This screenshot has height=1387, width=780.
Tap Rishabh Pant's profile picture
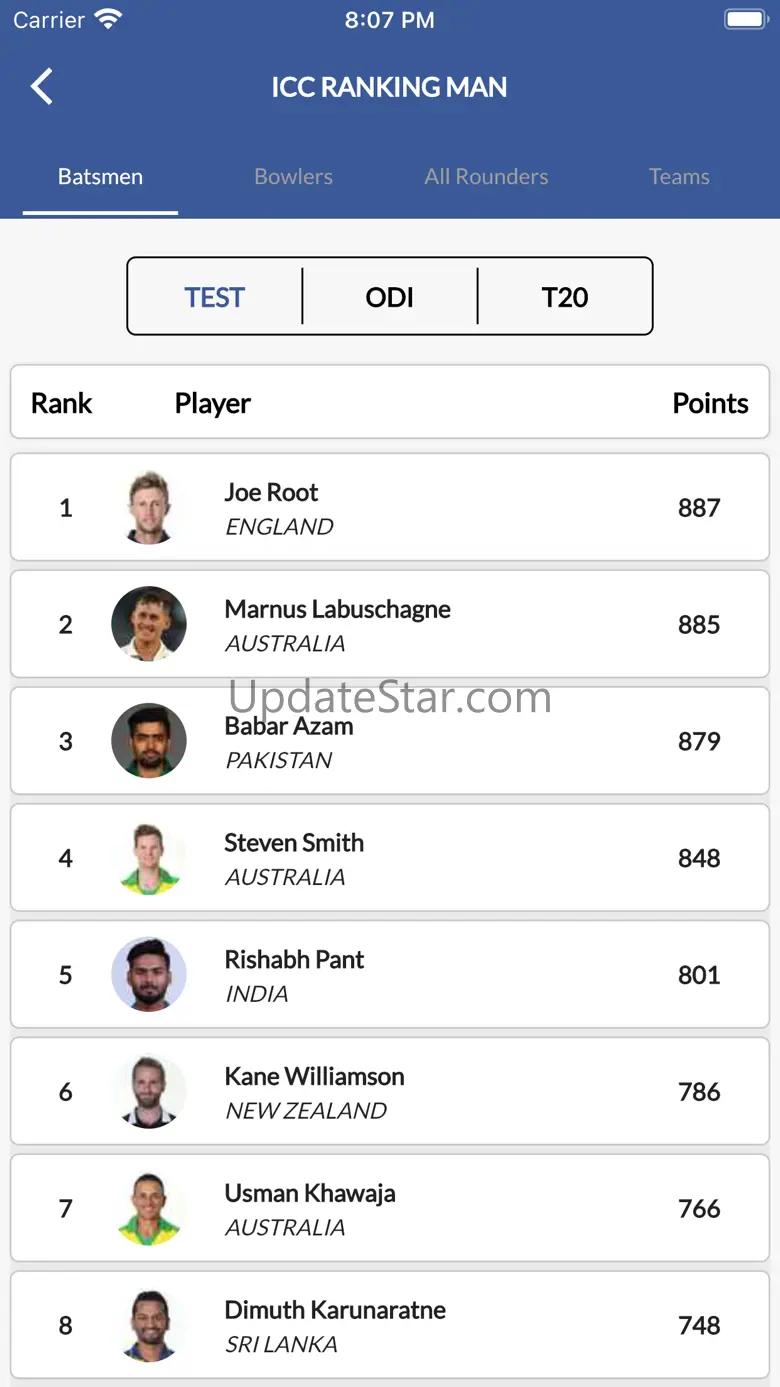point(149,975)
